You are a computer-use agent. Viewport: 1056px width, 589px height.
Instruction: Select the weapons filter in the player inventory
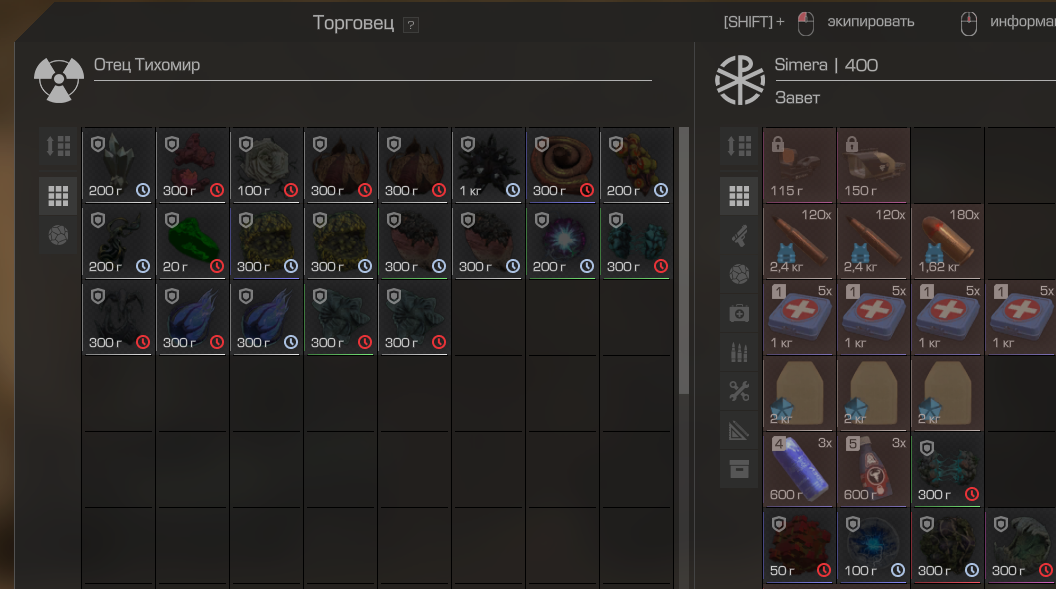click(739, 236)
